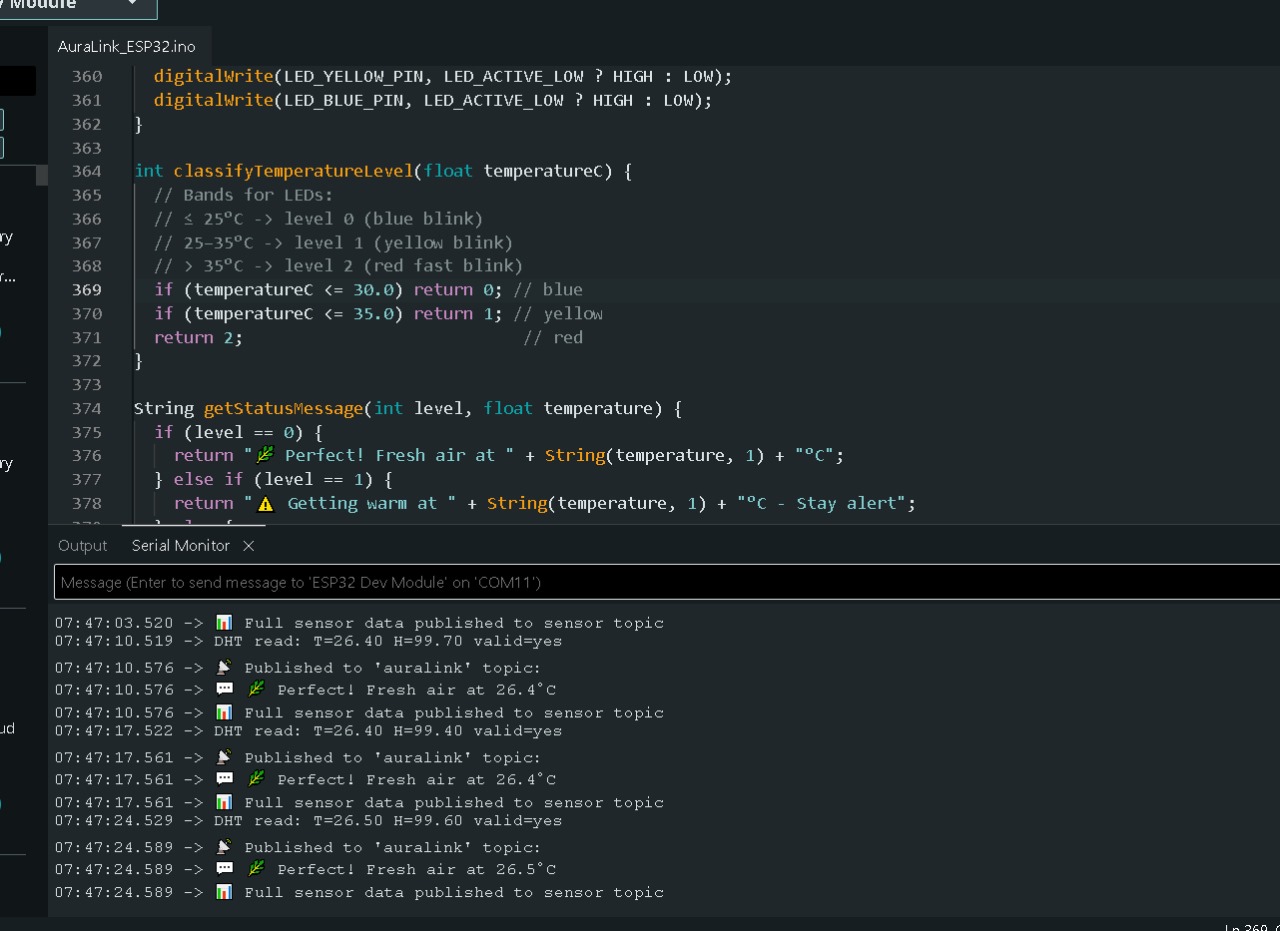The width and height of the screenshot is (1280, 931).
Task: Click the leaf emoji on code line 376
Action: 265,456
